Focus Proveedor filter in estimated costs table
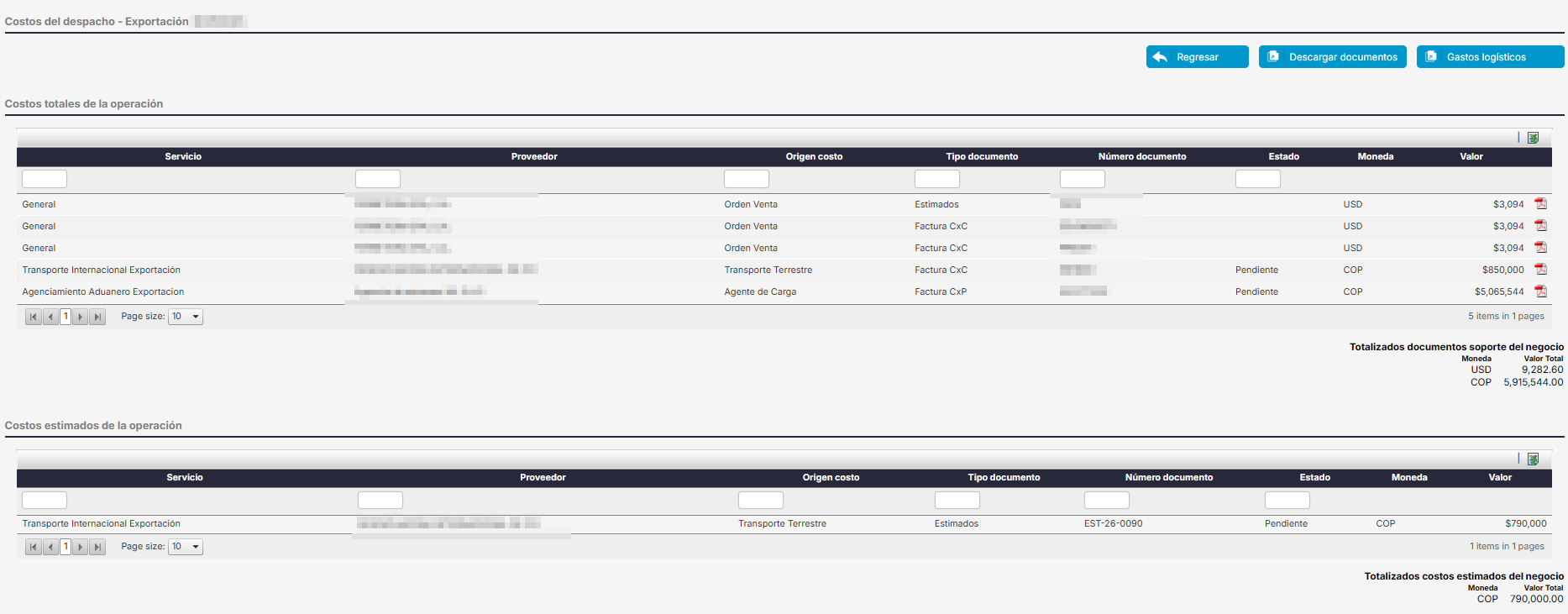 (x=380, y=500)
